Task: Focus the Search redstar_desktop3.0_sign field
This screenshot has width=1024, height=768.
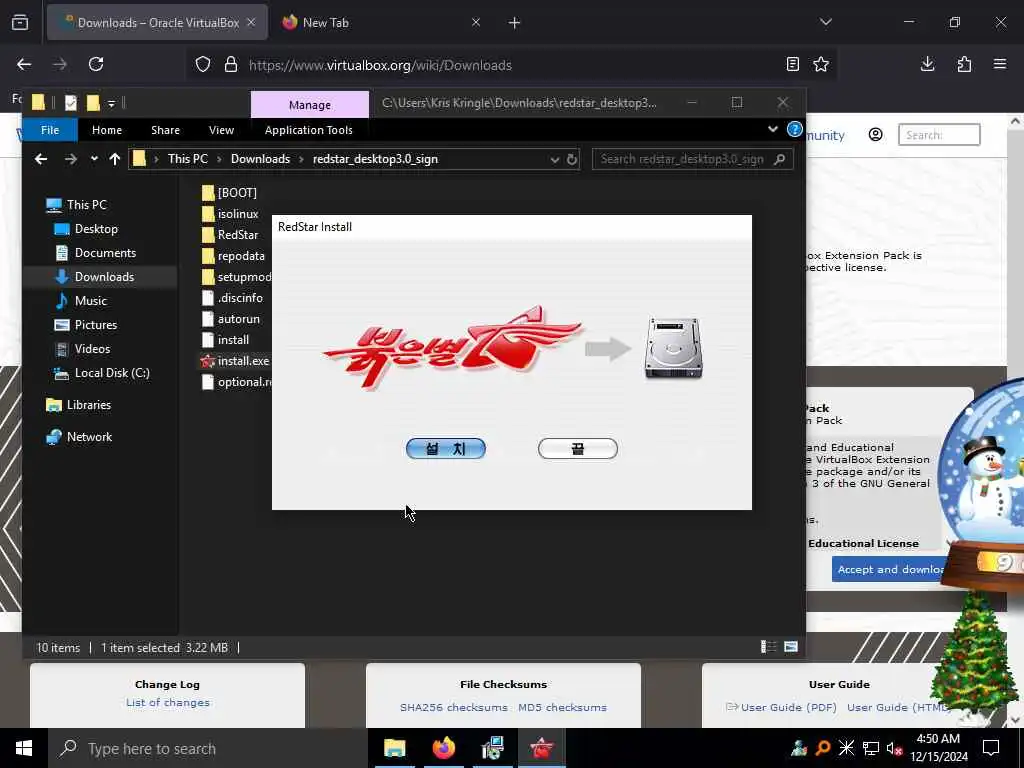Action: (x=692, y=159)
